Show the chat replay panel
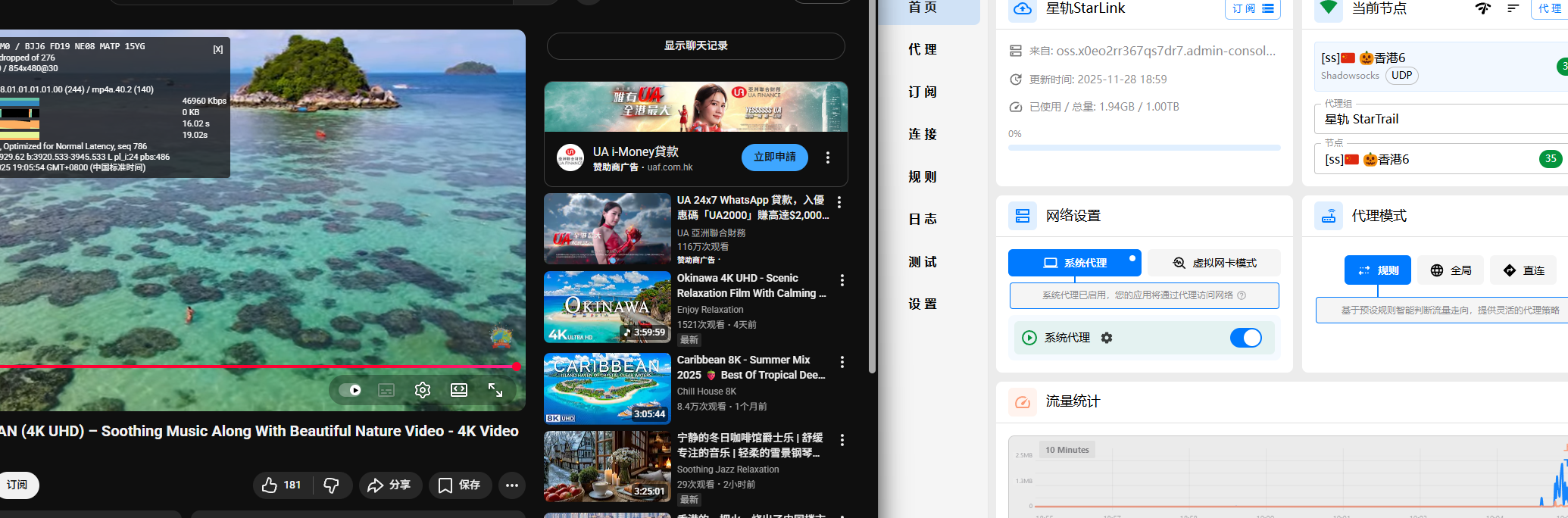1568x518 pixels. point(695,46)
